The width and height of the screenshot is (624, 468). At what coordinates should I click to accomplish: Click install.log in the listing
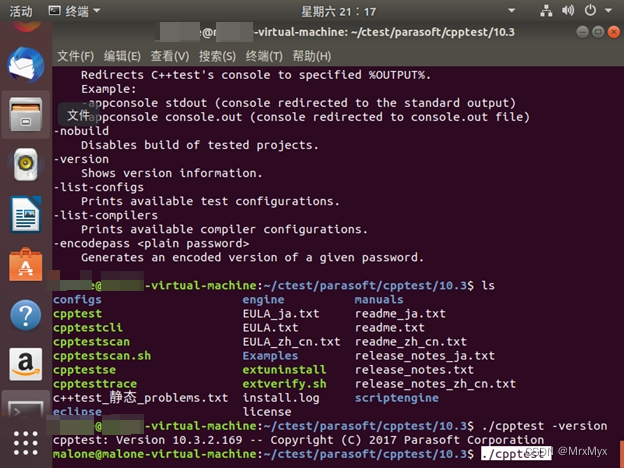point(281,398)
